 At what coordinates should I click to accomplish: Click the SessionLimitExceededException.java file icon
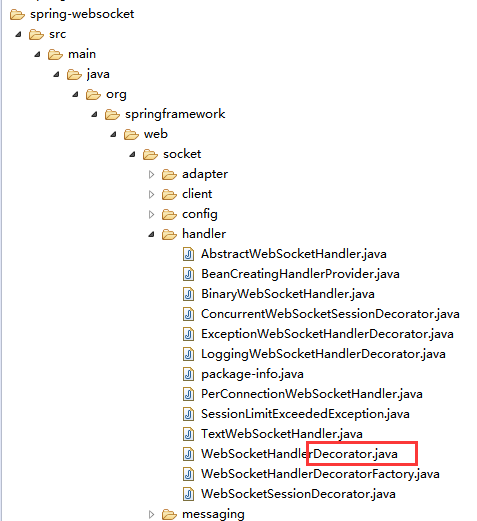188,414
